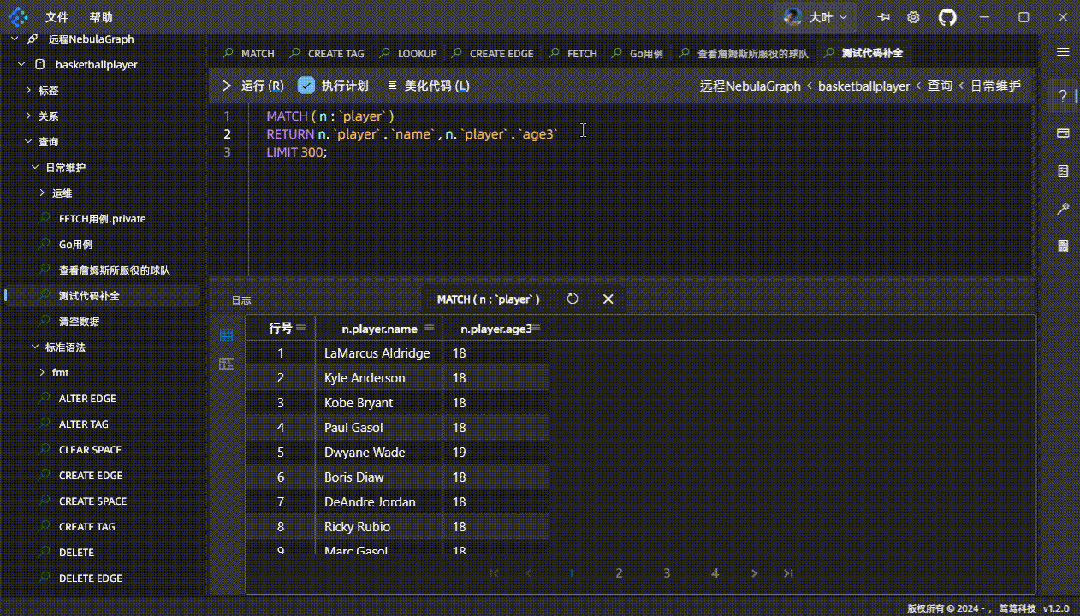Viewport: 1080px width, 616px height.
Task: Click the help question mark icon
Action: [1063, 95]
